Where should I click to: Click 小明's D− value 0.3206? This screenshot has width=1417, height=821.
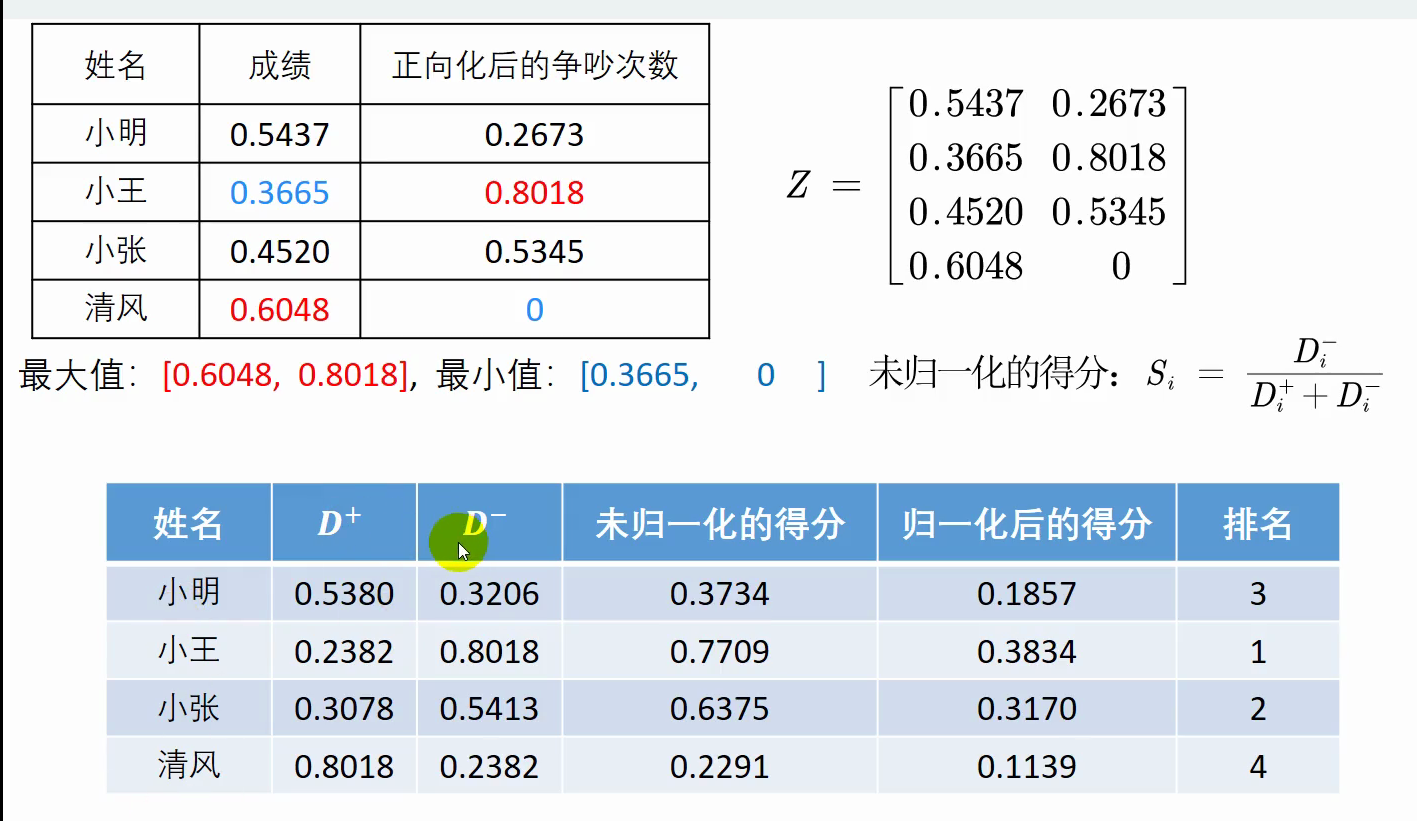coord(489,594)
